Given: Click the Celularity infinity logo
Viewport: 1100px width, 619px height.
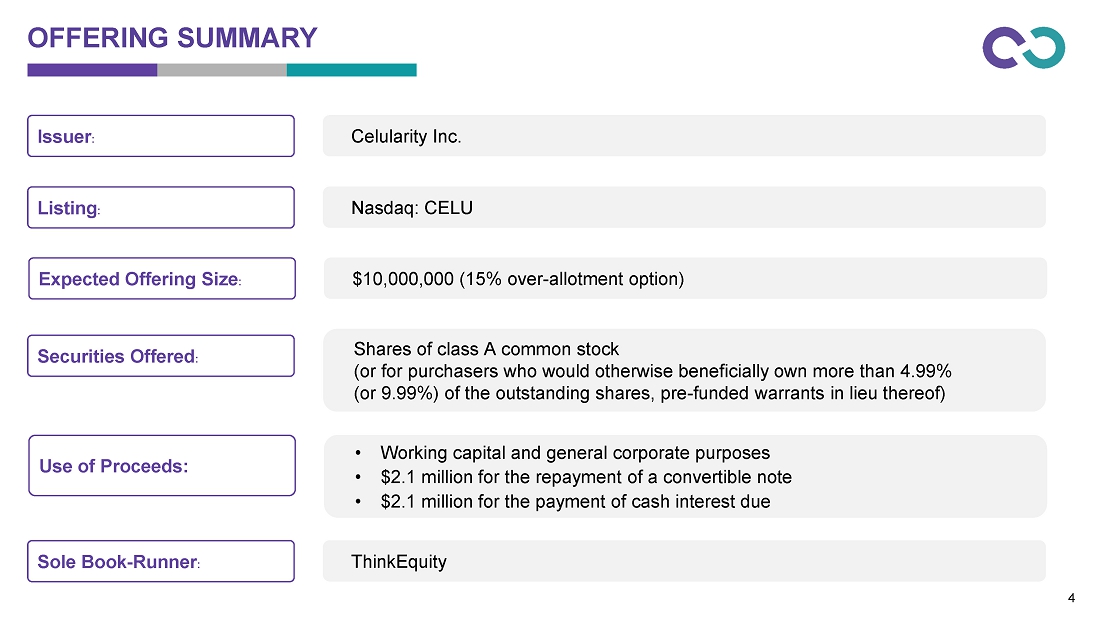Looking at the screenshot, I should [x=1023, y=48].
